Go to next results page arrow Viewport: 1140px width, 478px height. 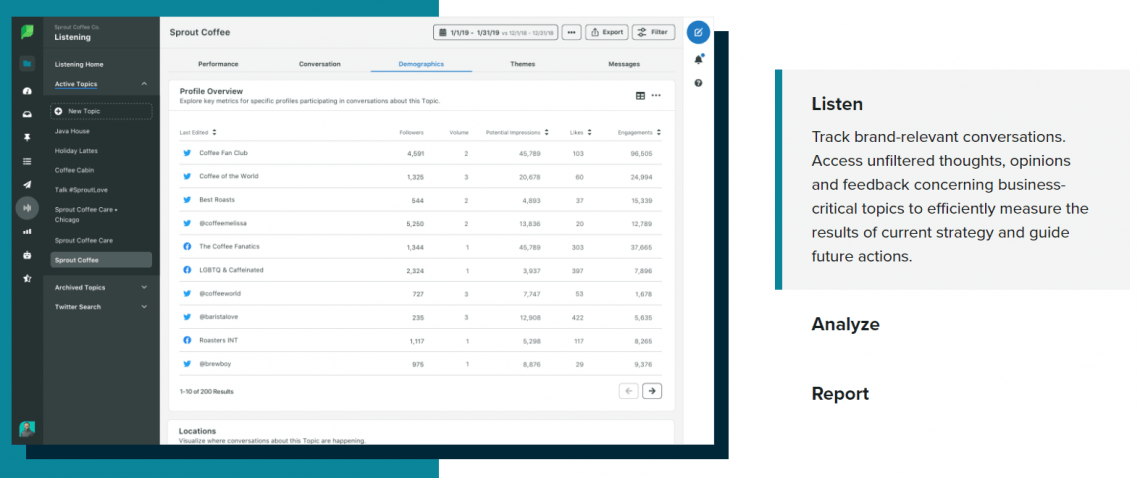[652, 391]
